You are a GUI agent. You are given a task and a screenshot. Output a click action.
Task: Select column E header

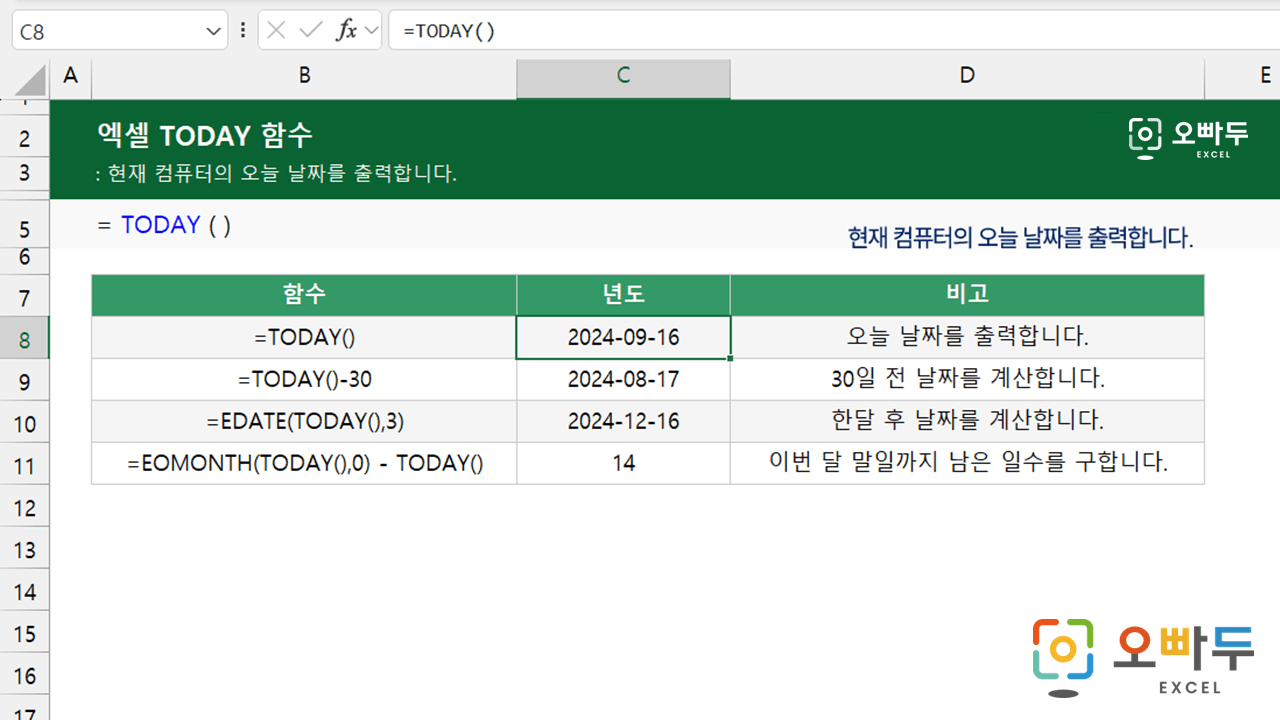(x=1242, y=75)
